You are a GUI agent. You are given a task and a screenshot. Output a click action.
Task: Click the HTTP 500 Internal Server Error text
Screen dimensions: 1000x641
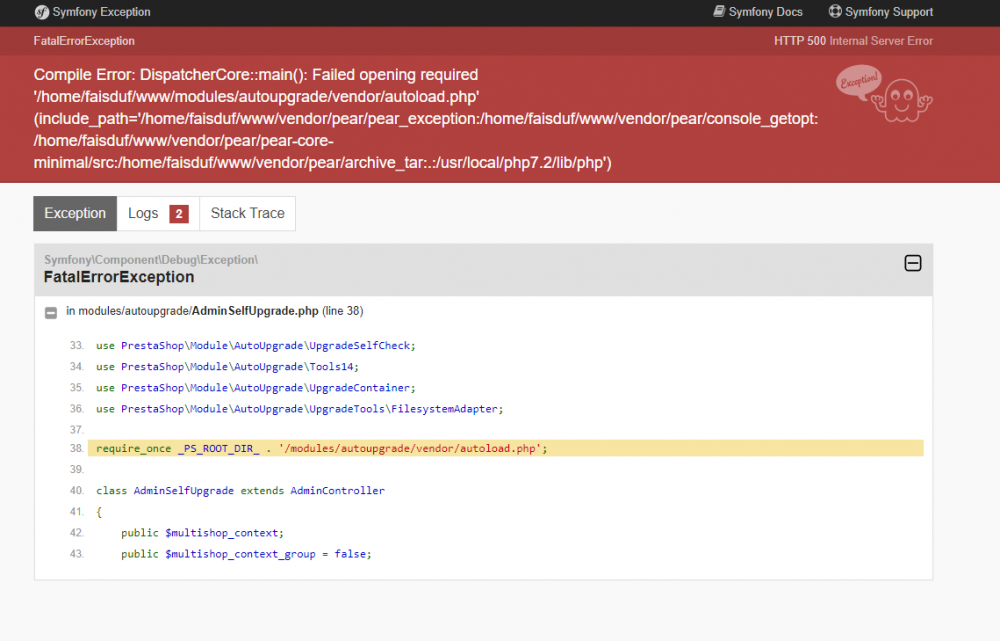point(853,41)
